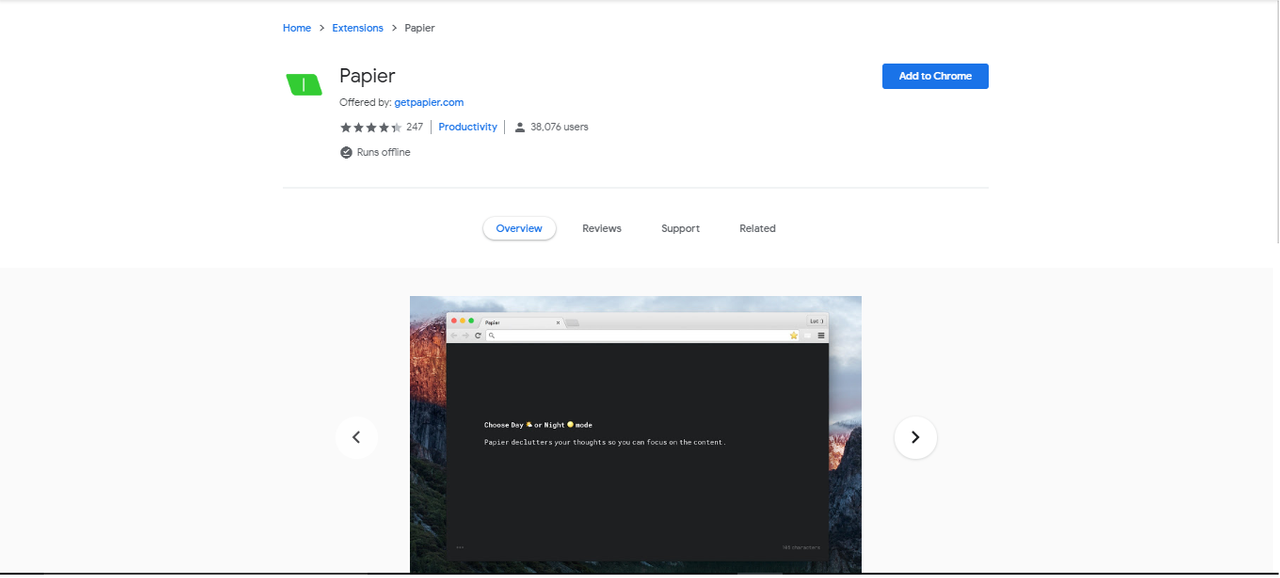1280x578 pixels.
Task: Go to the previous screenshot with the left arrow
Action: [357, 437]
